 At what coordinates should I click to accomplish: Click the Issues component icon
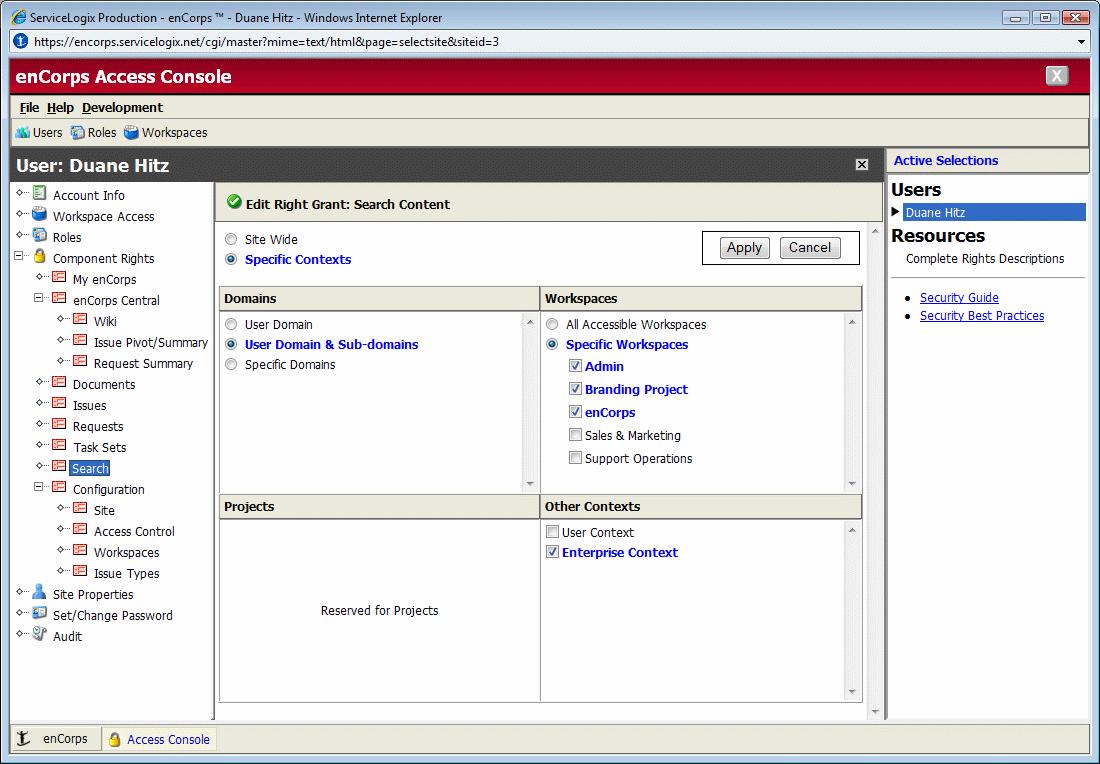tap(60, 403)
